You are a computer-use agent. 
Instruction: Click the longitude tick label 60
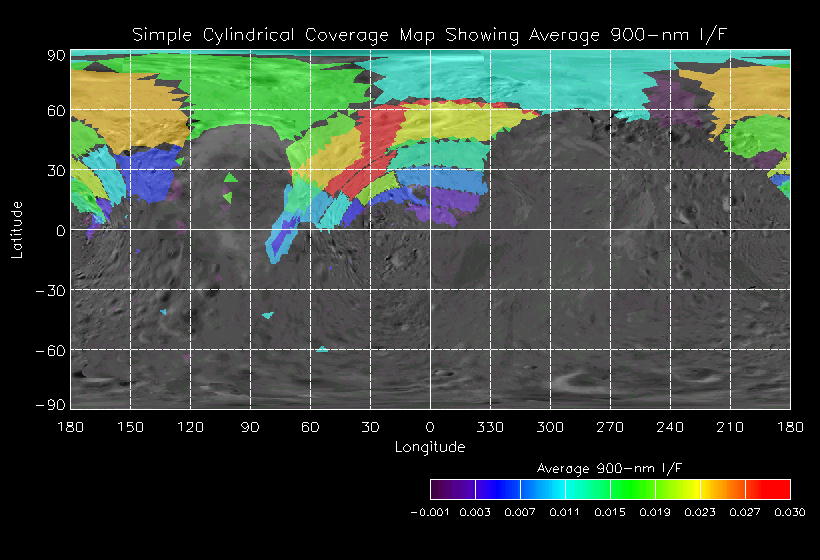click(x=310, y=427)
